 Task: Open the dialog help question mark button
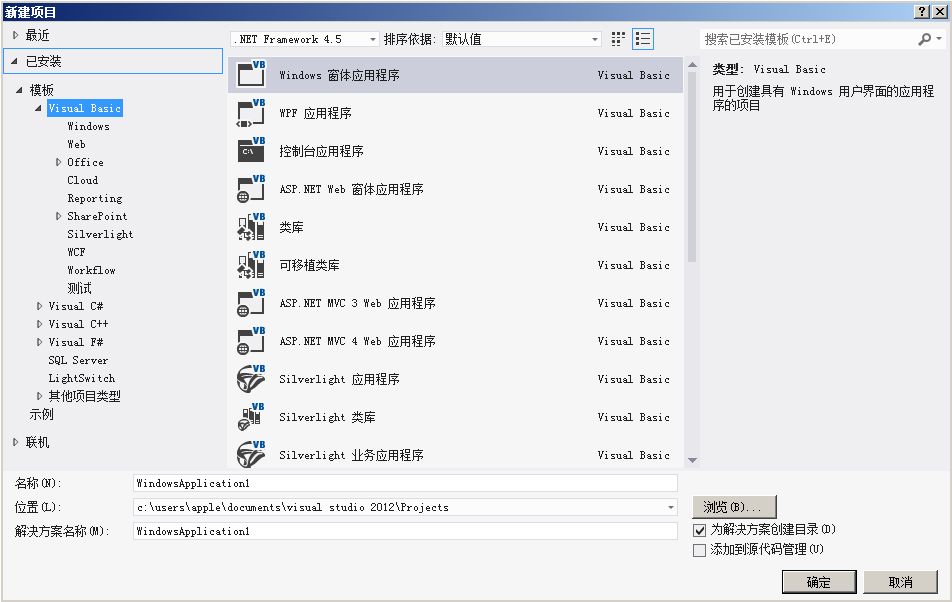922,11
